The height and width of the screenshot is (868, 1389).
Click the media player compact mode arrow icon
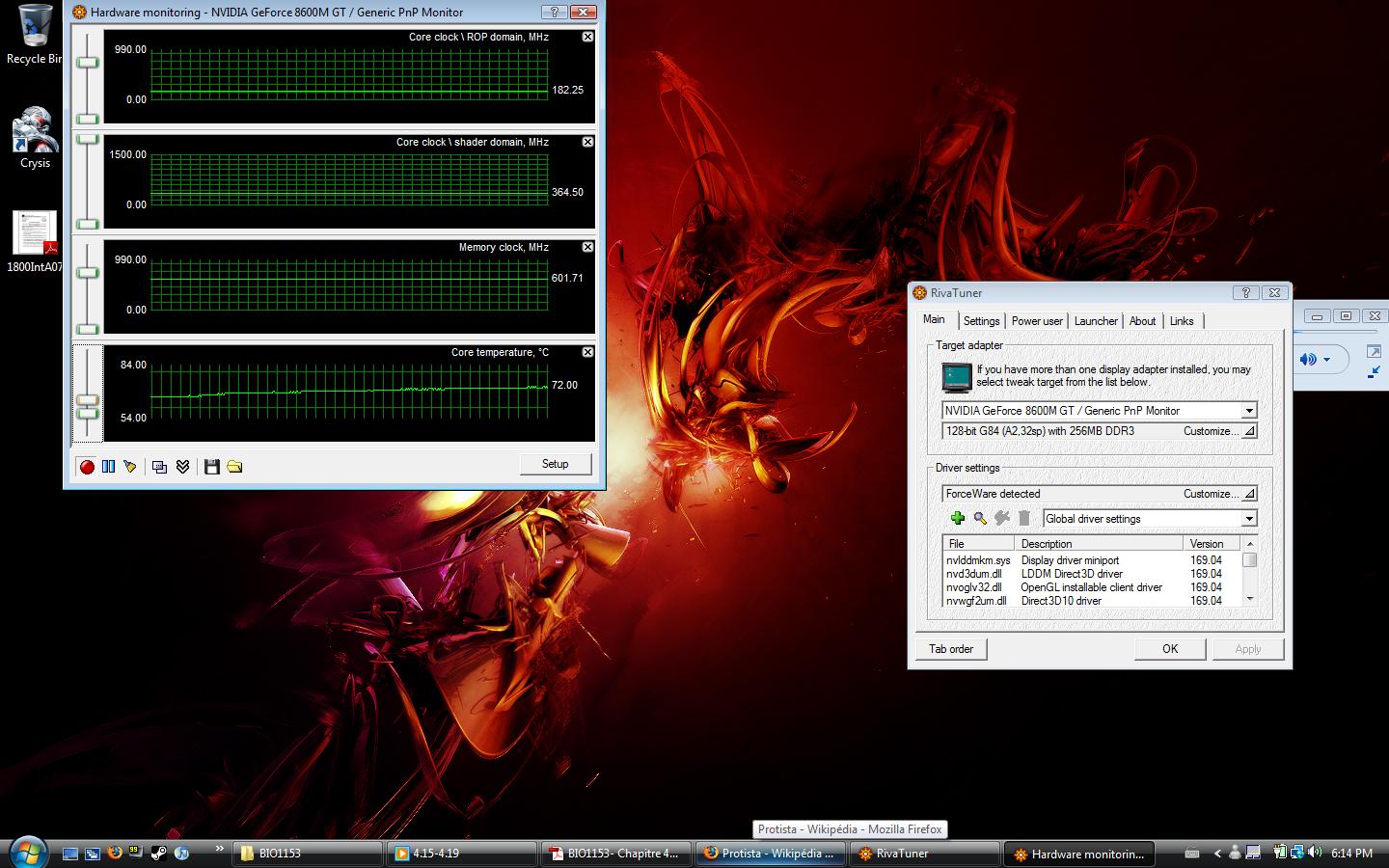coord(1374,372)
